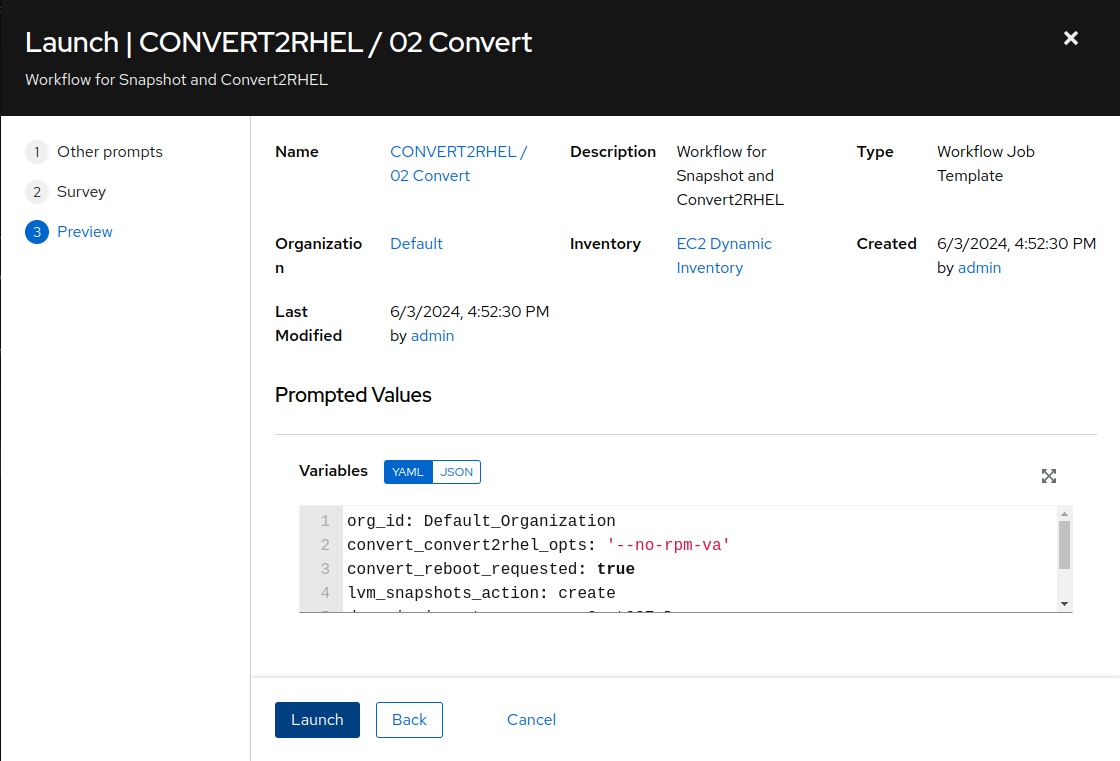
Task: Select the Preview step
Action: [x=85, y=232]
